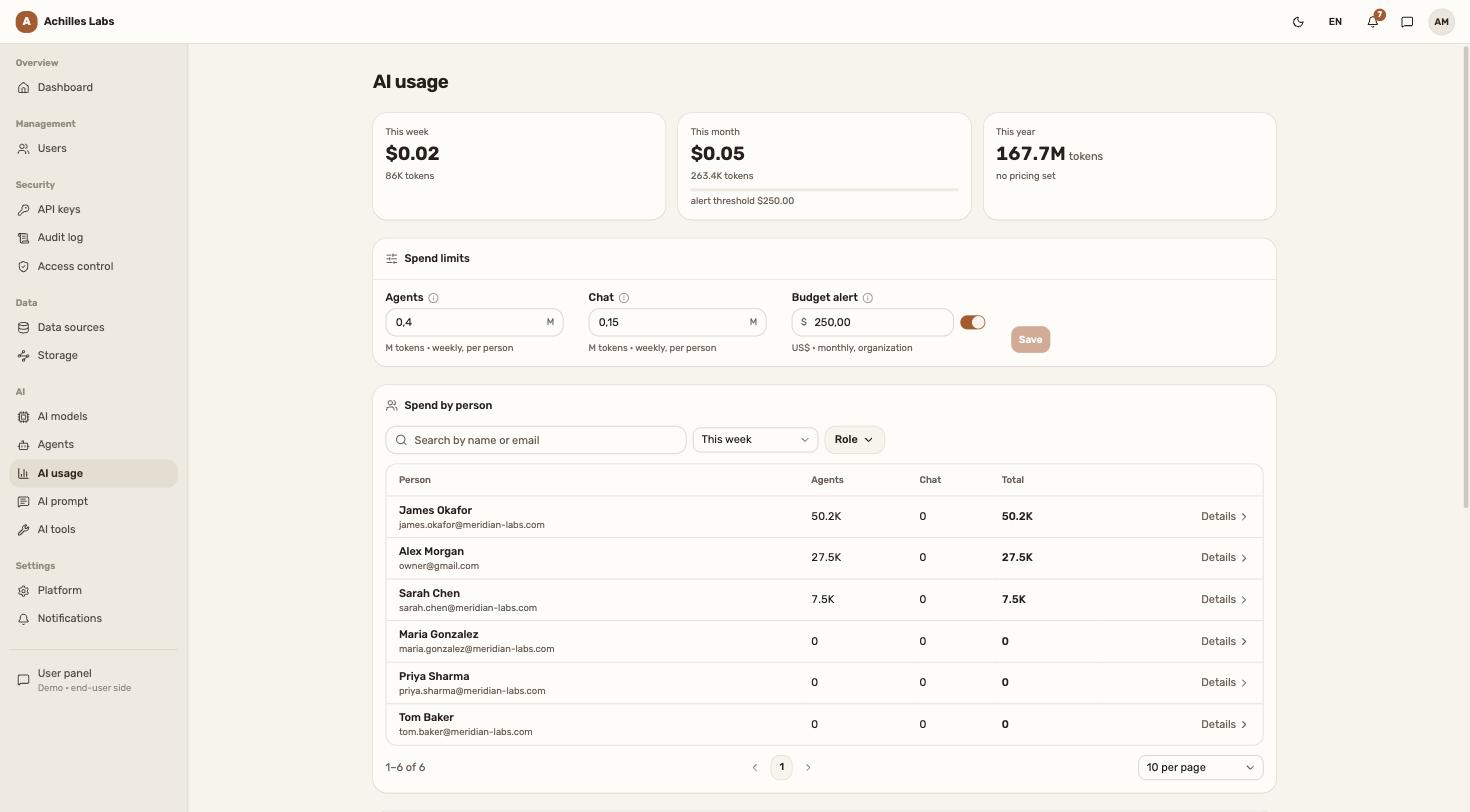Open notifications bell icon

[x=1373, y=21]
